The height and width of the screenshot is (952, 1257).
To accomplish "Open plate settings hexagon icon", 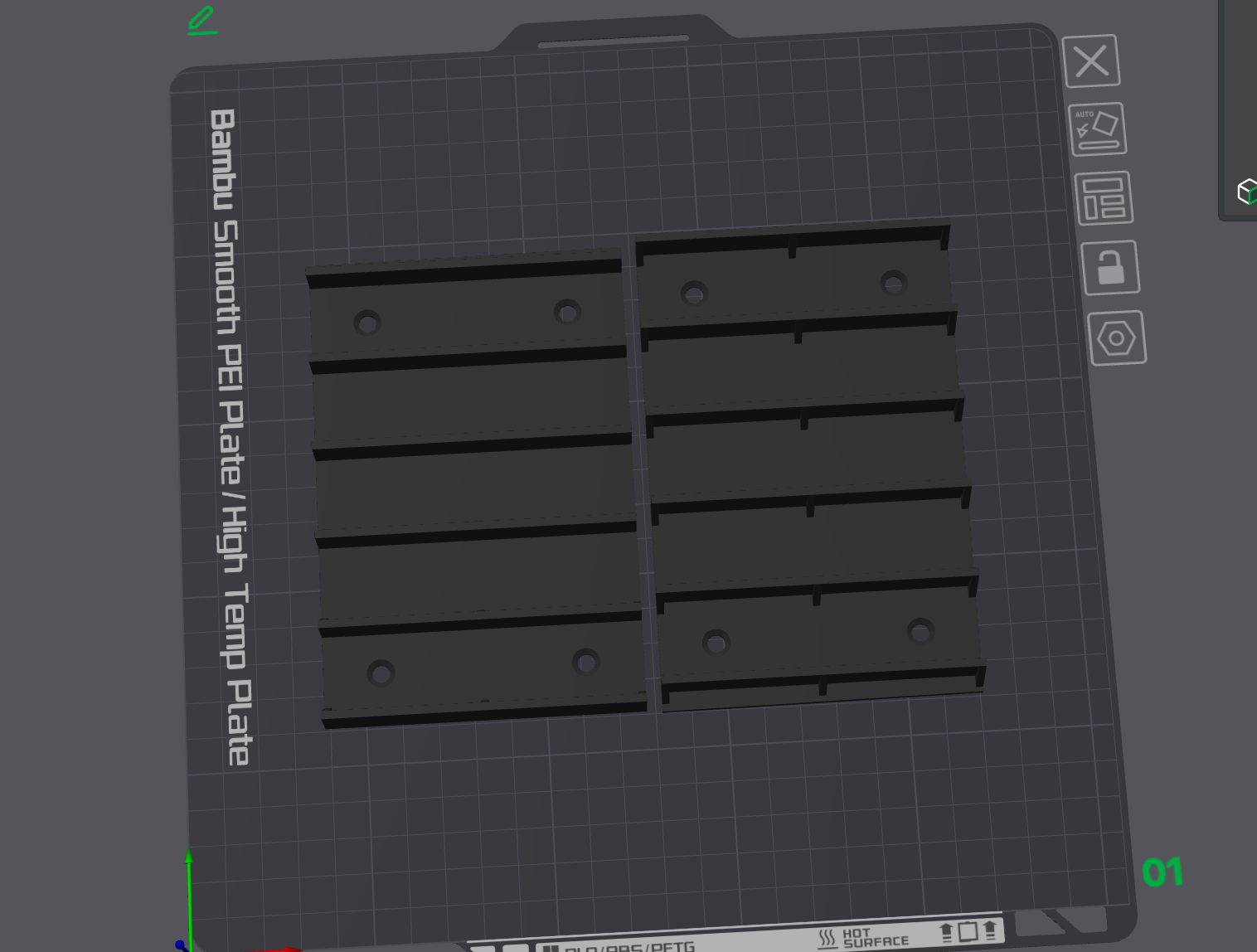I will 1116,338.
